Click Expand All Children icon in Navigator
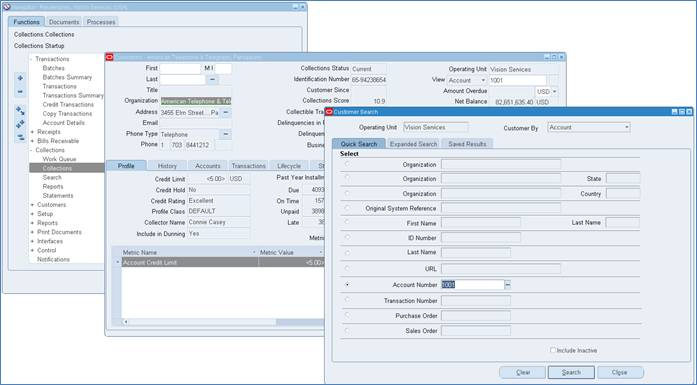 click(x=20, y=111)
